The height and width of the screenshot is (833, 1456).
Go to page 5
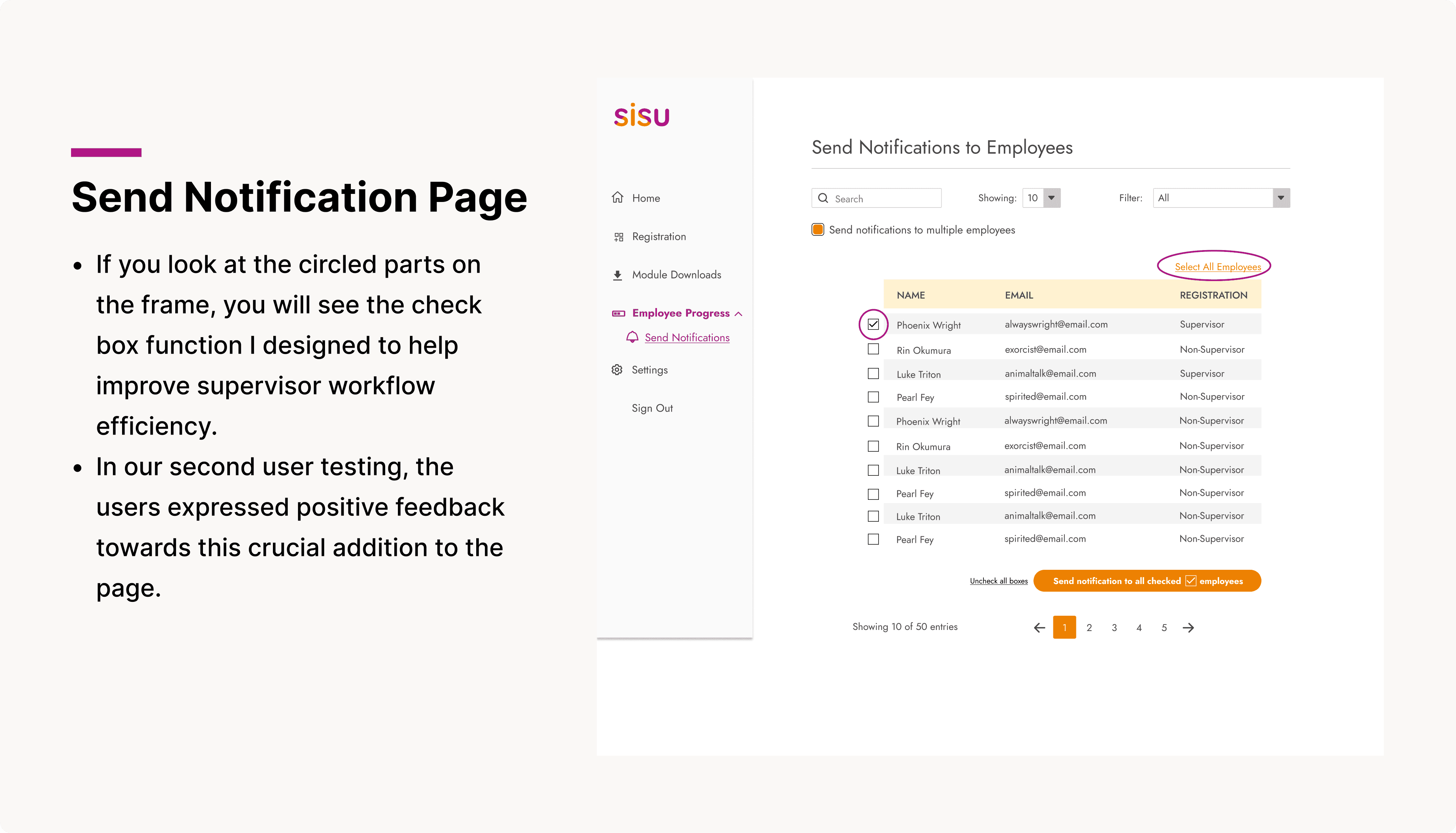[1164, 628]
